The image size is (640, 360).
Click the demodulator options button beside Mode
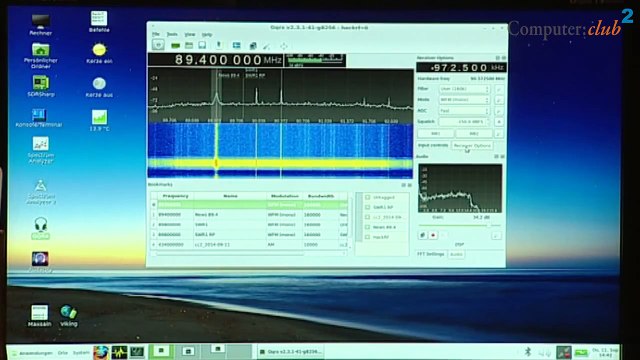[499, 100]
